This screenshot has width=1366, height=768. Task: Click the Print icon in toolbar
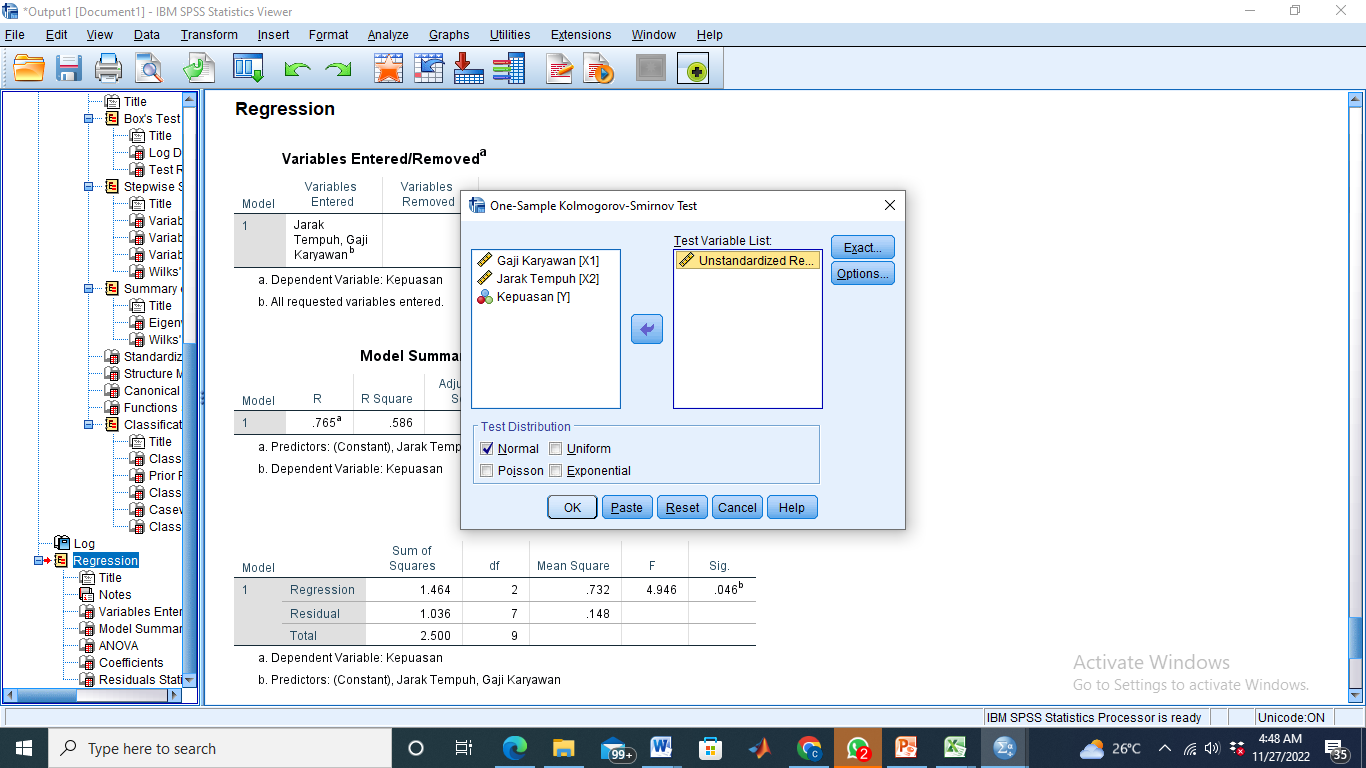(x=108, y=69)
